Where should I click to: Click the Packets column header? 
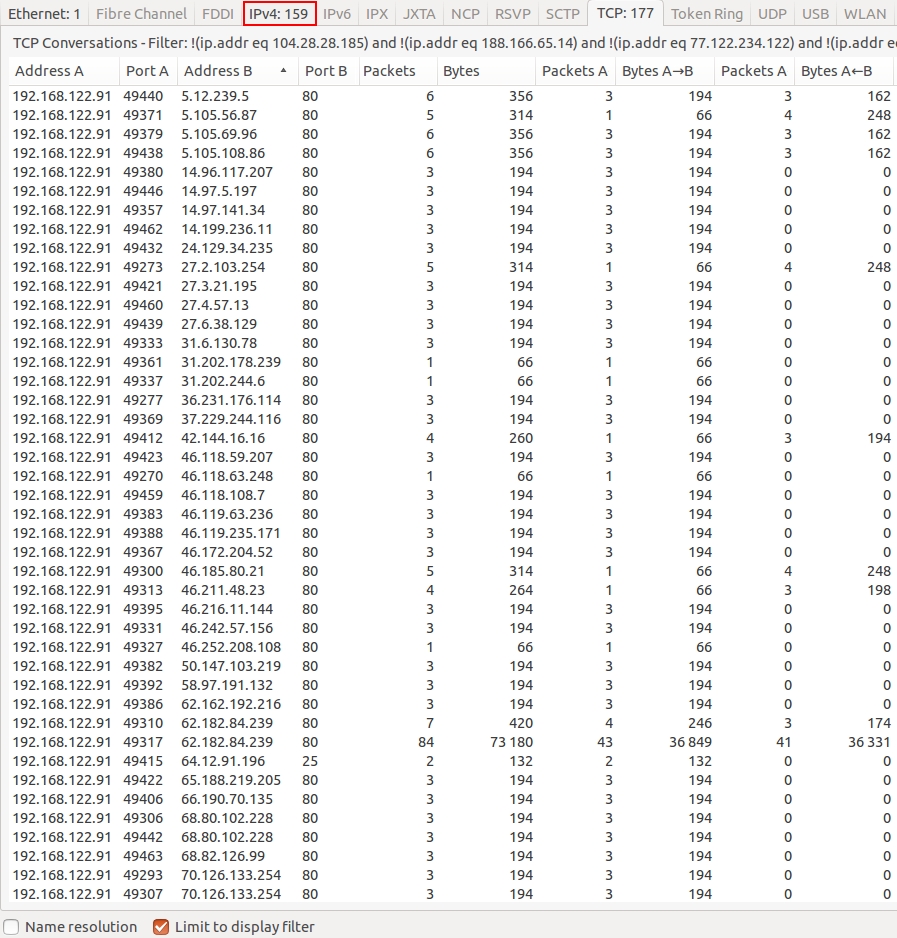389,71
